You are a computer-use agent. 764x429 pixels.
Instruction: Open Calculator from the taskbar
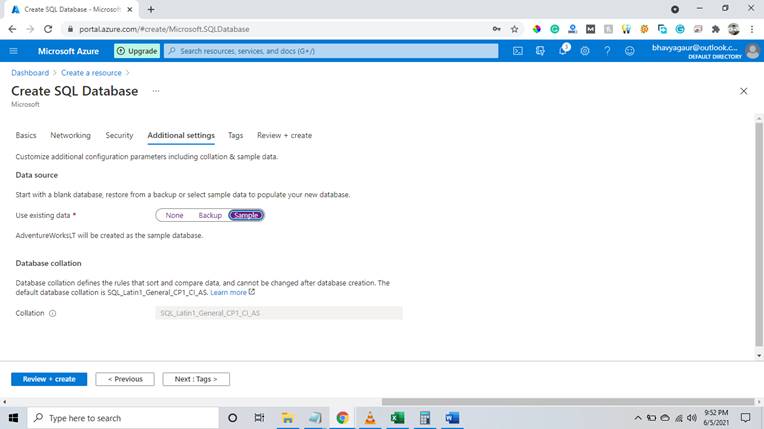tap(424, 418)
